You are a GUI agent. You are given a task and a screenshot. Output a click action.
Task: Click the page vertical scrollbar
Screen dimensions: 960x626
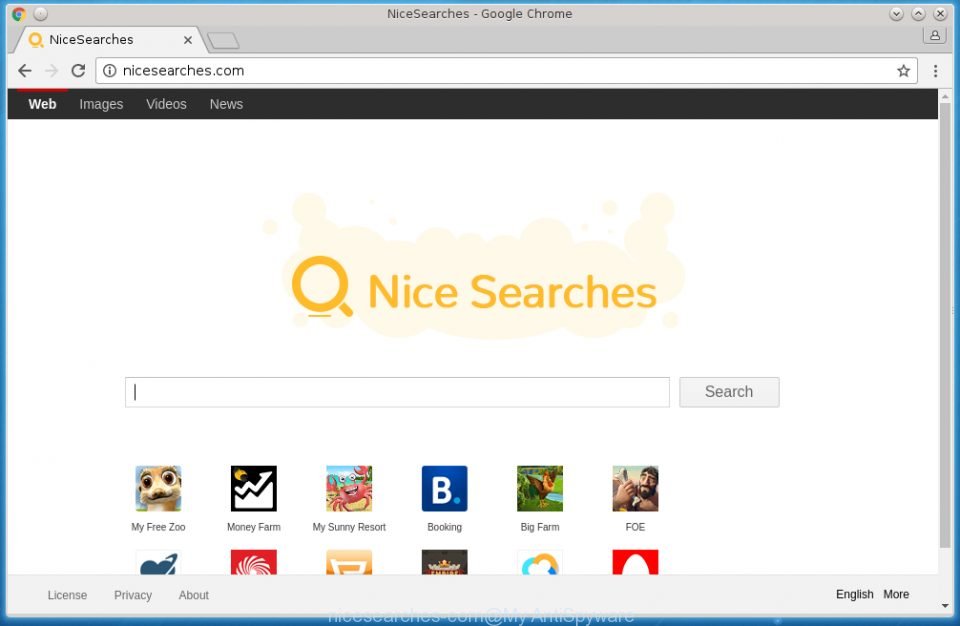click(x=945, y=325)
